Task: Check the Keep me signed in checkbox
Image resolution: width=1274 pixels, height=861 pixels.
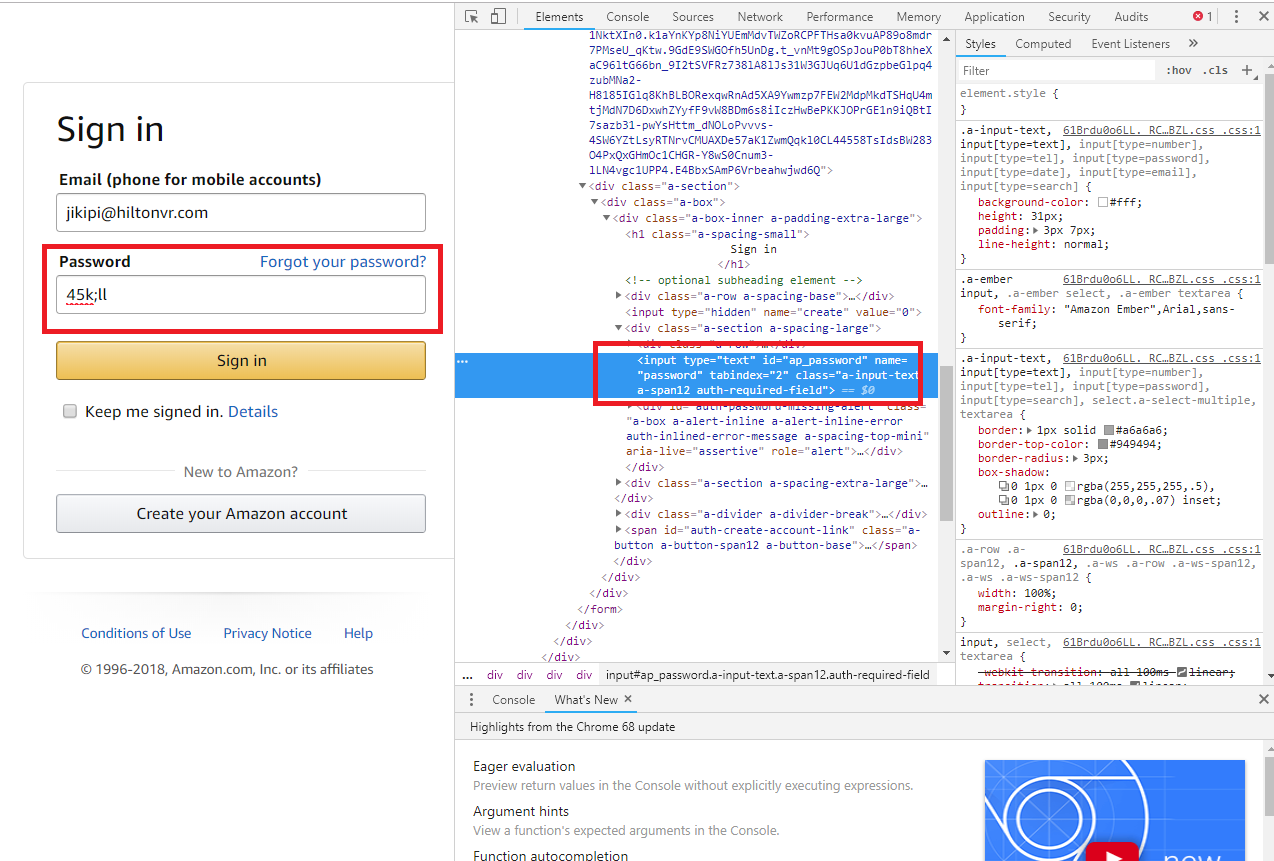Action: point(70,411)
